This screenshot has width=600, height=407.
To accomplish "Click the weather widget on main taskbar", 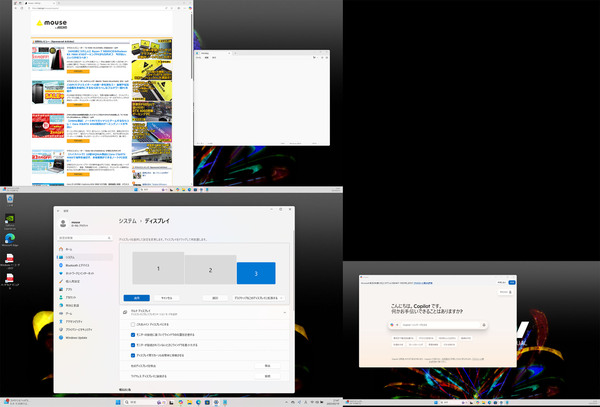I will pos(17,402).
